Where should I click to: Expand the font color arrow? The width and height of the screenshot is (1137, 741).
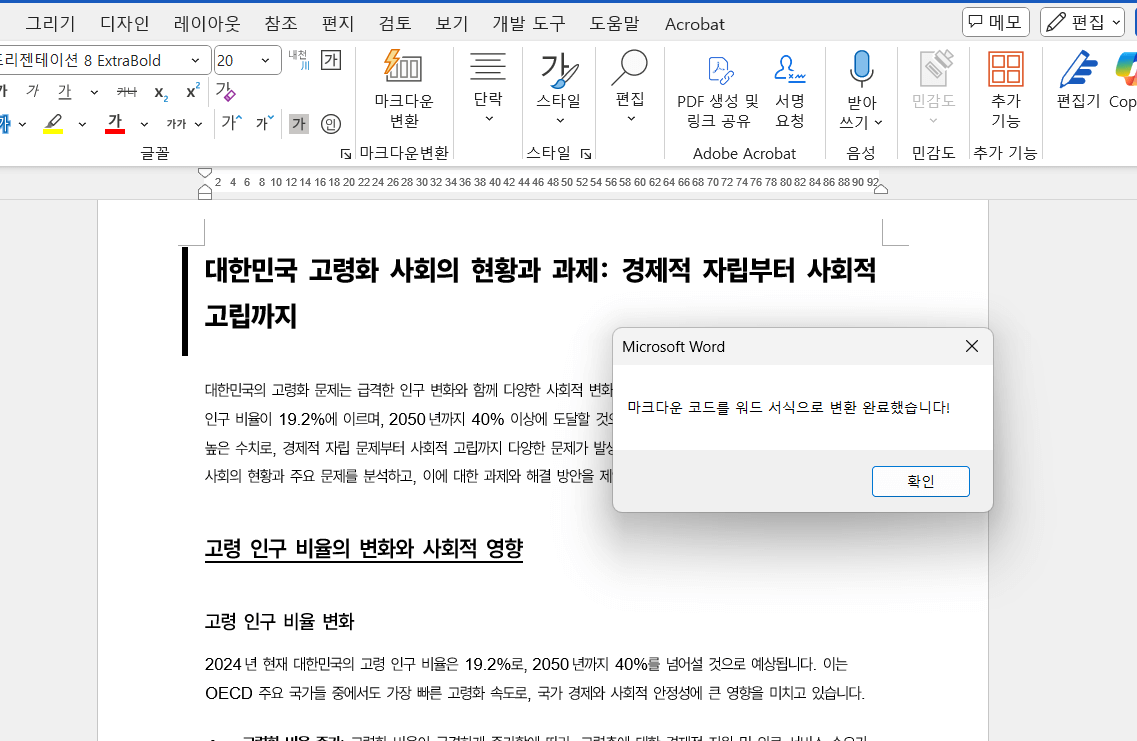[x=144, y=124]
